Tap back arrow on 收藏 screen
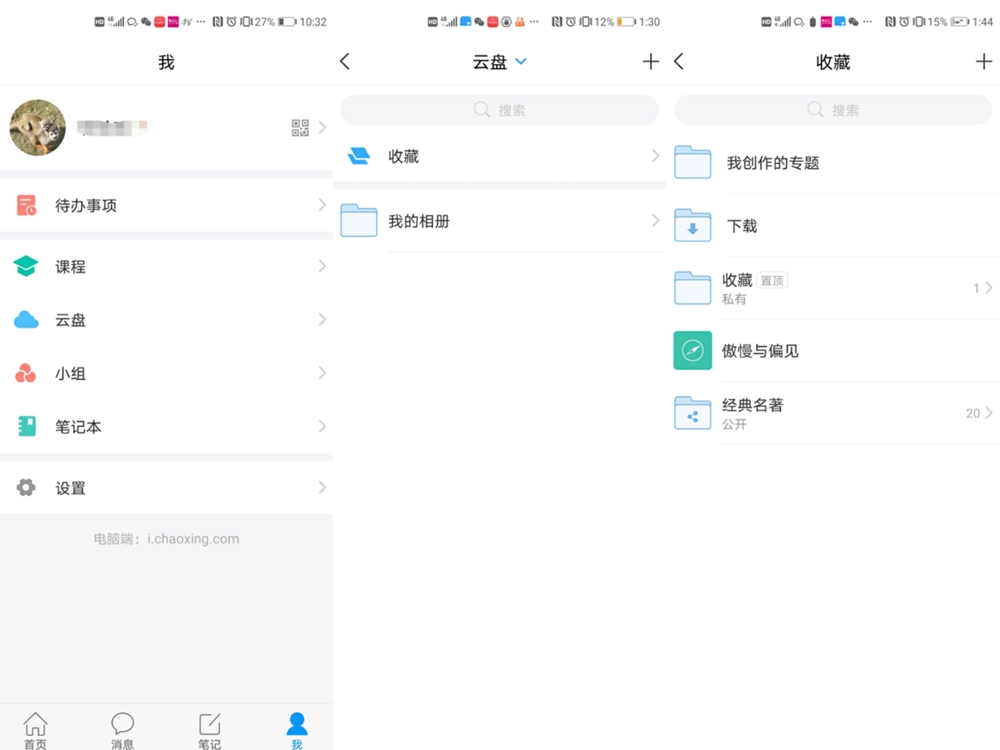This screenshot has height=750, width=1000. click(679, 62)
